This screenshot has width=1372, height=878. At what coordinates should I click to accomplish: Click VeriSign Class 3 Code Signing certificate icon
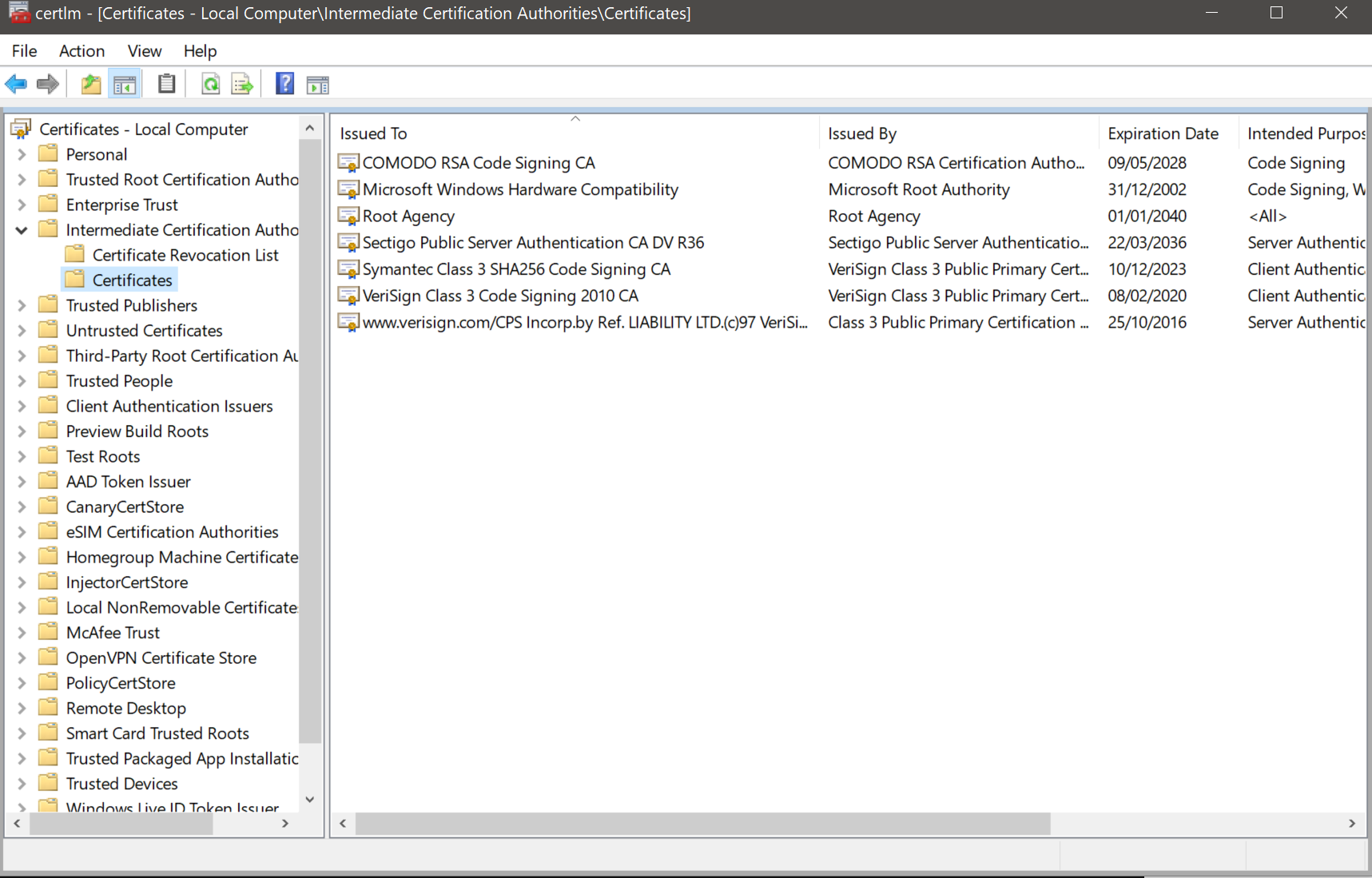pos(348,296)
